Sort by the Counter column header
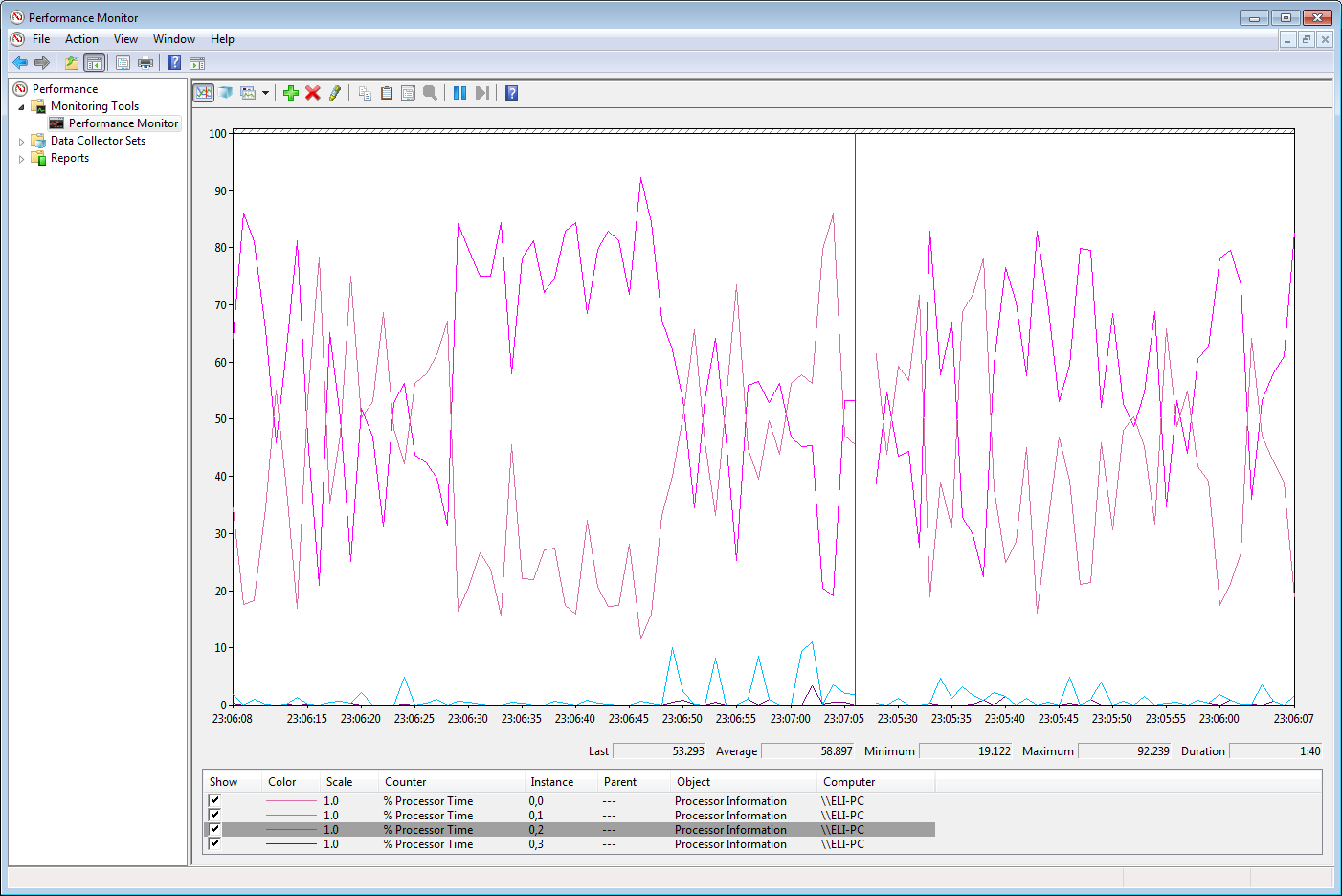1342x896 pixels. point(452,782)
